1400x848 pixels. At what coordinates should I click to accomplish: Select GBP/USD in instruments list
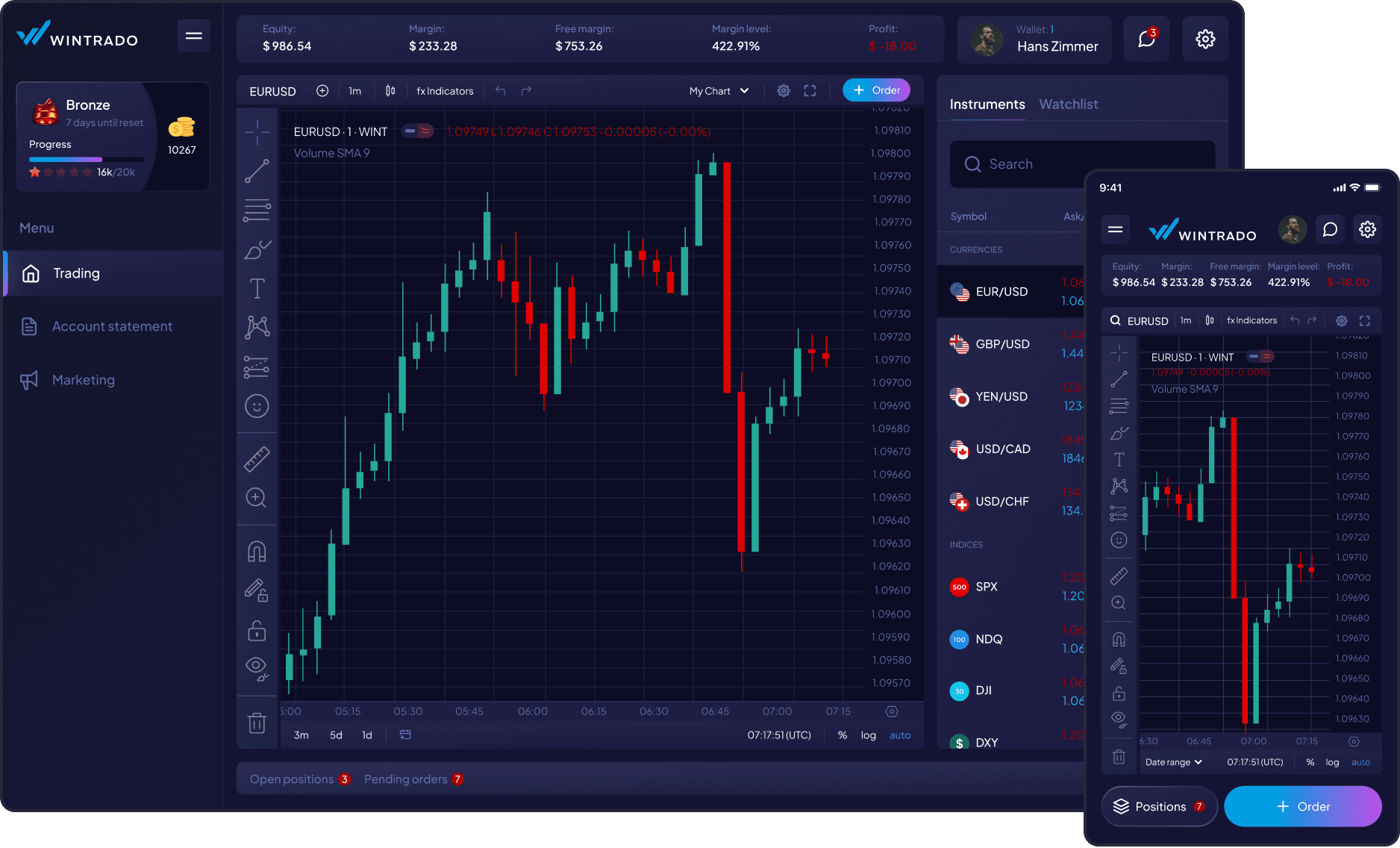tap(1010, 344)
